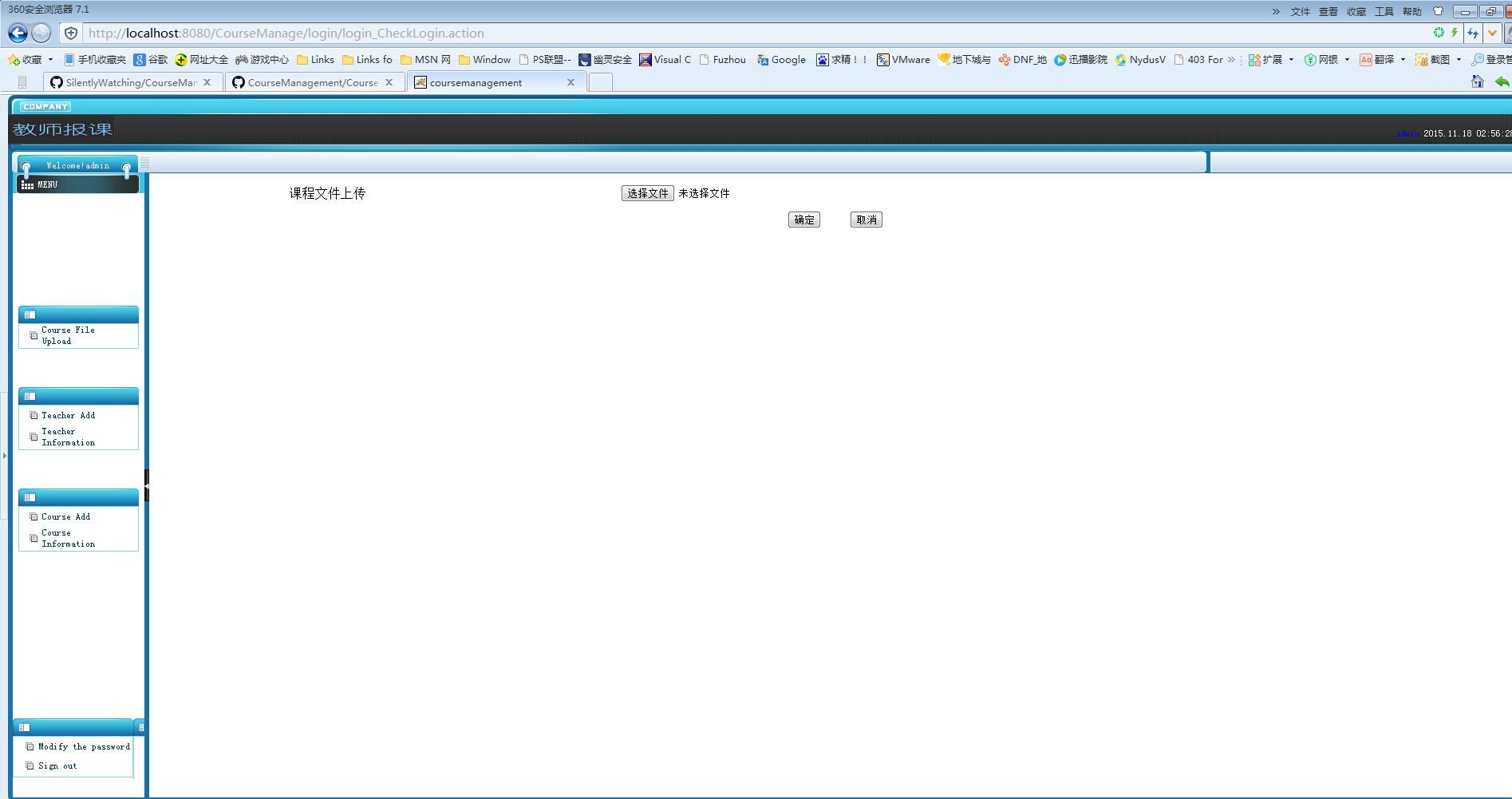Open the Links bookmark folder
The height and width of the screenshot is (799, 1512).
tap(315, 60)
